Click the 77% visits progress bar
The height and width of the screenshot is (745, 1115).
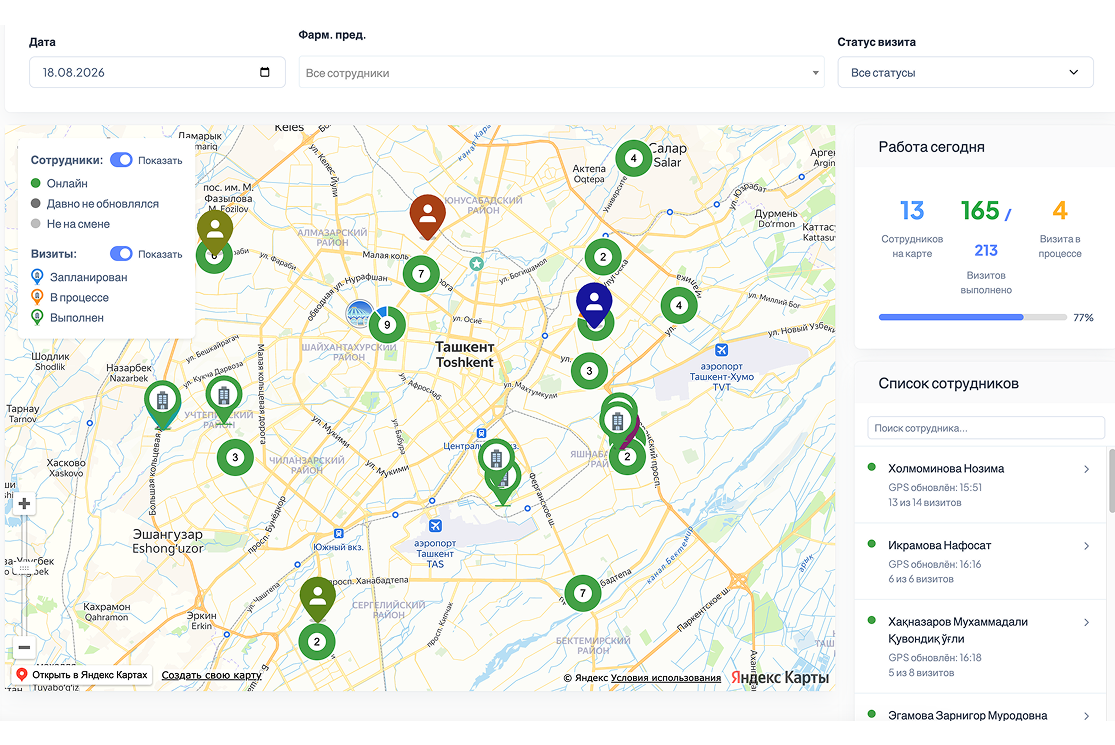point(972,317)
